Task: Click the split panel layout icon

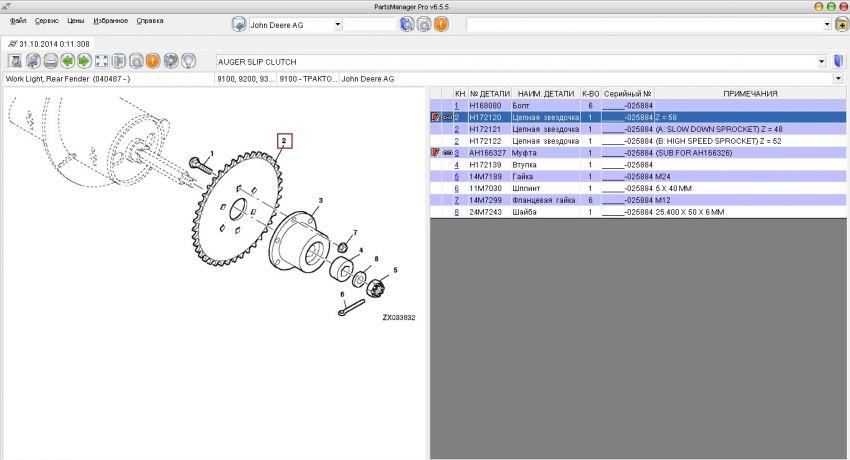Action: (119, 61)
